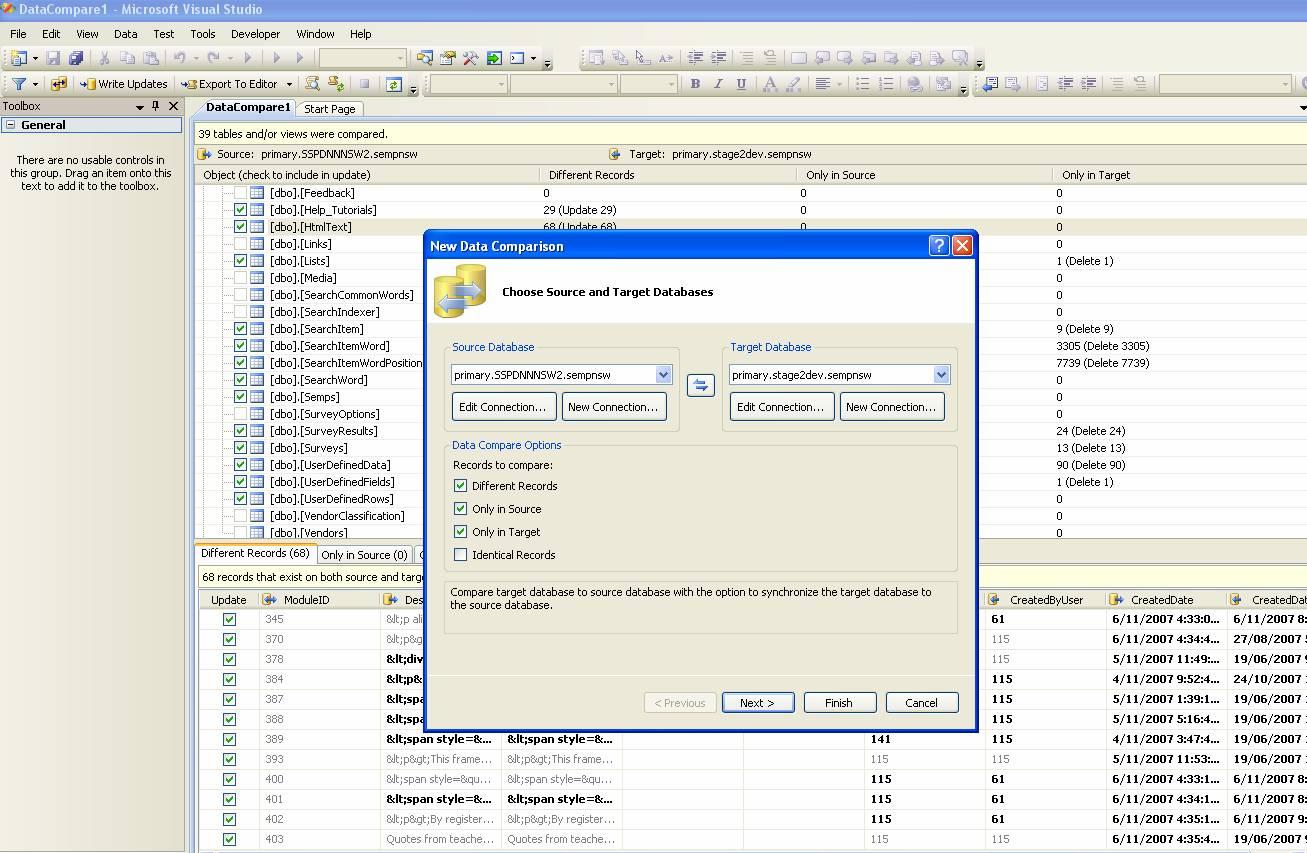The image size is (1307, 853).
Task: Close the Toolbox panel
Action: (x=173, y=106)
